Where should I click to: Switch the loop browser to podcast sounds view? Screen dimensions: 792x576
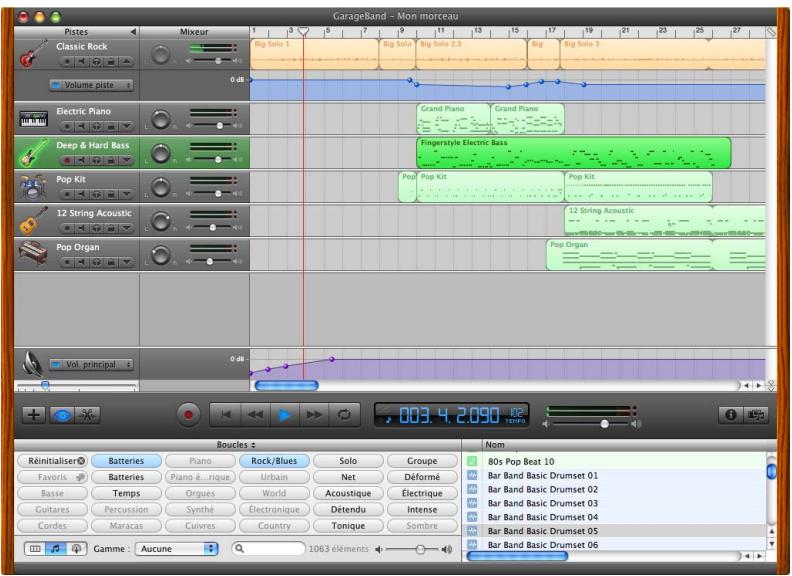click(76, 548)
